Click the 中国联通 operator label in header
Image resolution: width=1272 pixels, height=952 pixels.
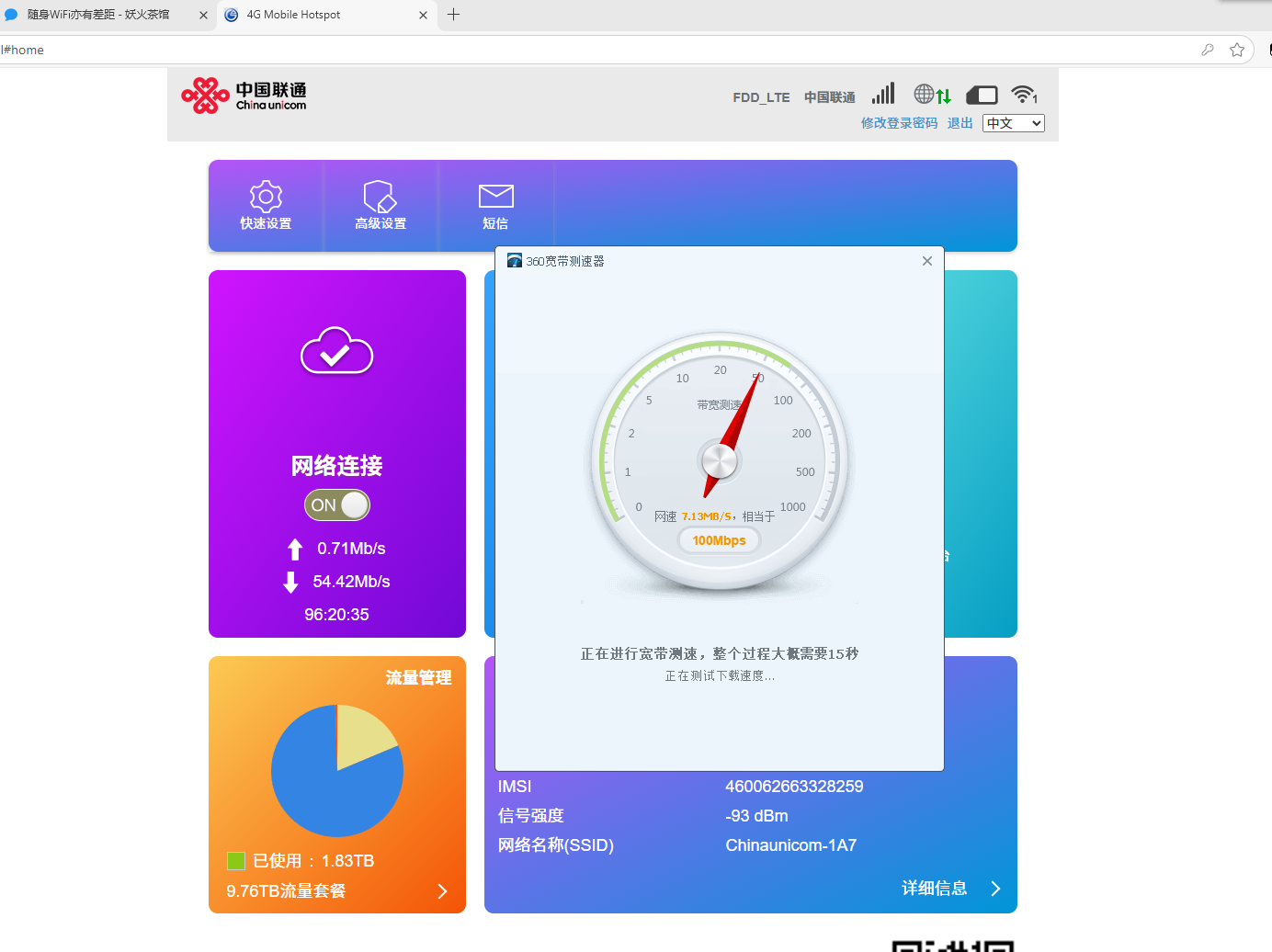click(x=829, y=97)
